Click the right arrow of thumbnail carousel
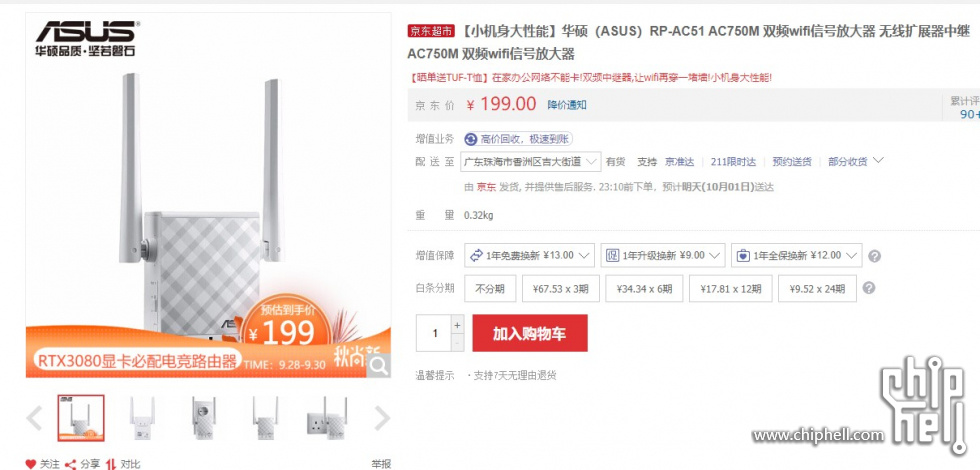 [382, 418]
